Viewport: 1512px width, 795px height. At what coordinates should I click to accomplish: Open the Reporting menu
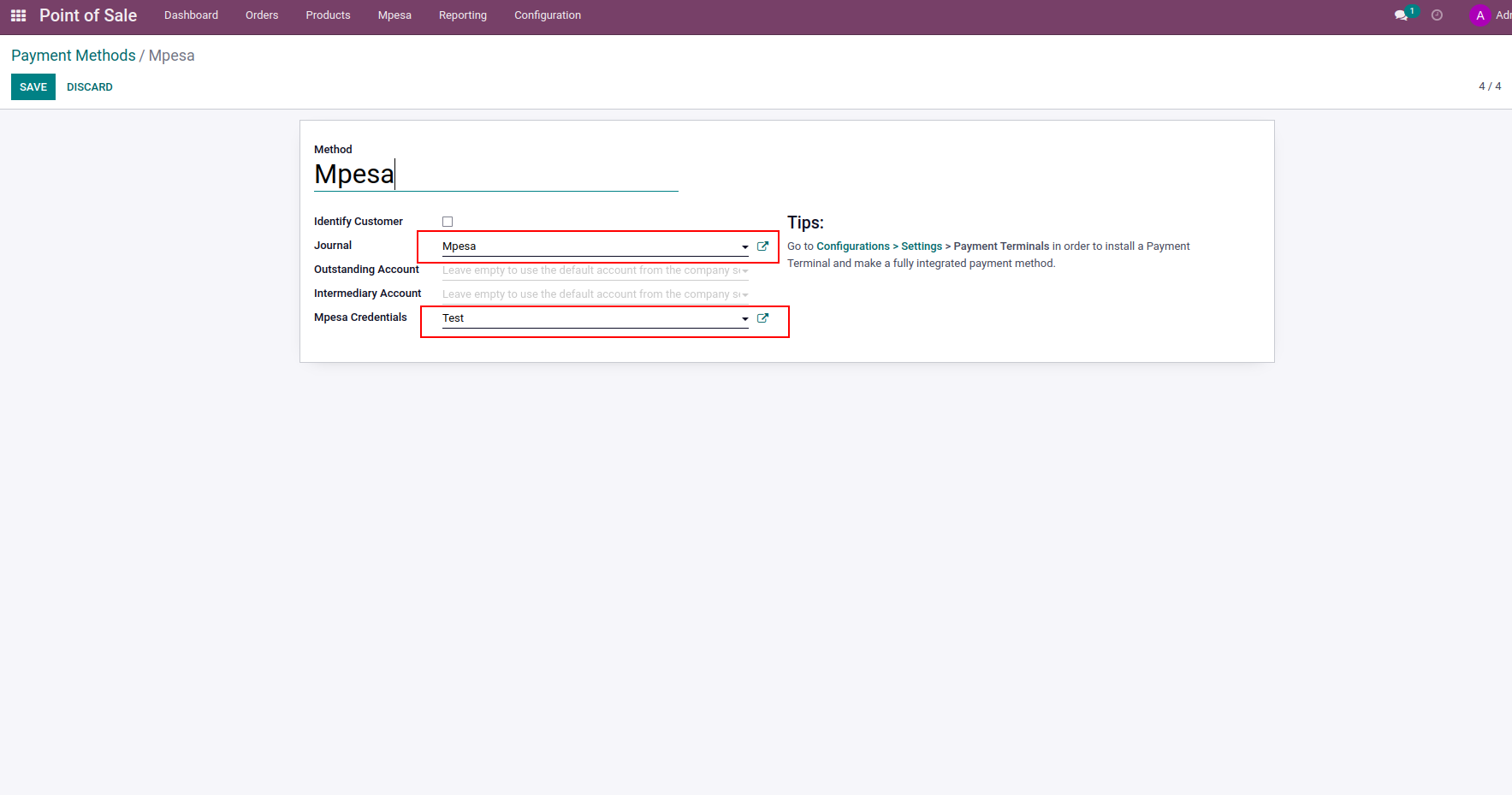[462, 15]
